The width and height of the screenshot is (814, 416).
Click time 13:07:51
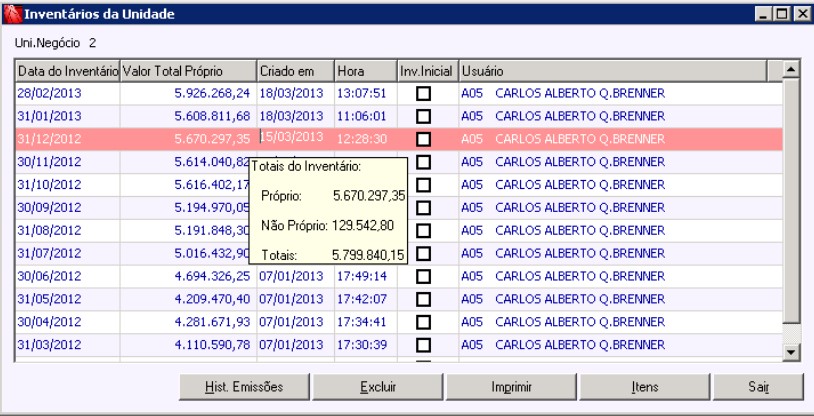[362, 93]
